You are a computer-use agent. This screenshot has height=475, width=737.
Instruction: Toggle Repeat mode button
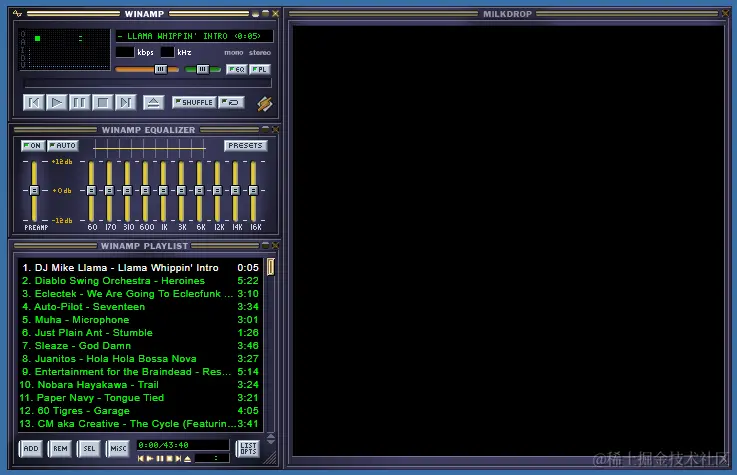click(231, 102)
